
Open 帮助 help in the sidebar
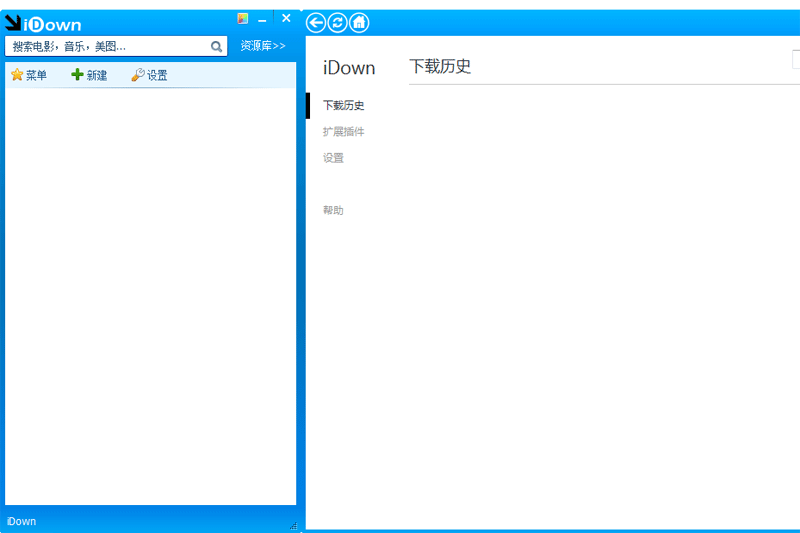point(333,210)
